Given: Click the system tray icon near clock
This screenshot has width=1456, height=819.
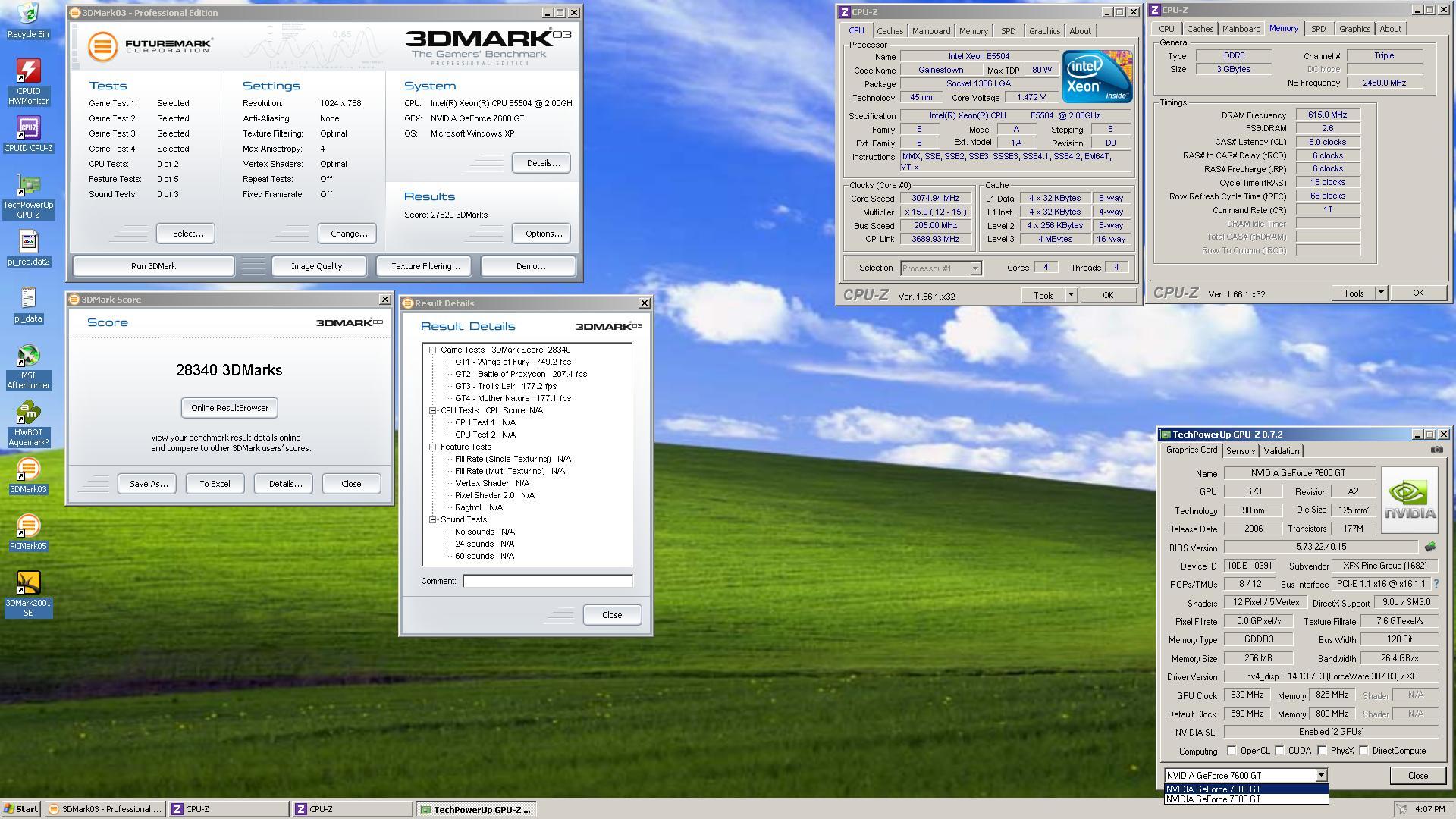Looking at the screenshot, I should tap(1402, 809).
